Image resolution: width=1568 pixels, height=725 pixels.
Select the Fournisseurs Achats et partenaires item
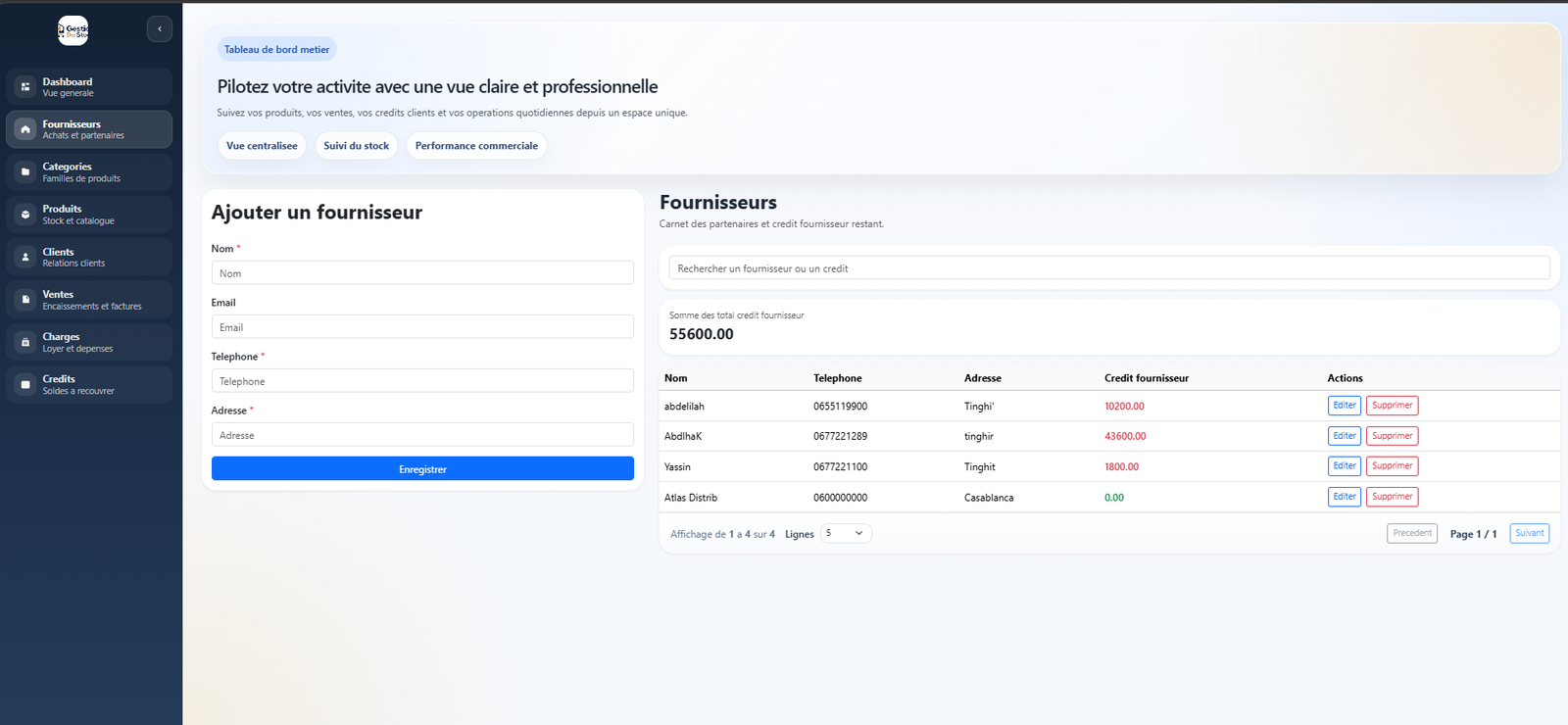89,129
